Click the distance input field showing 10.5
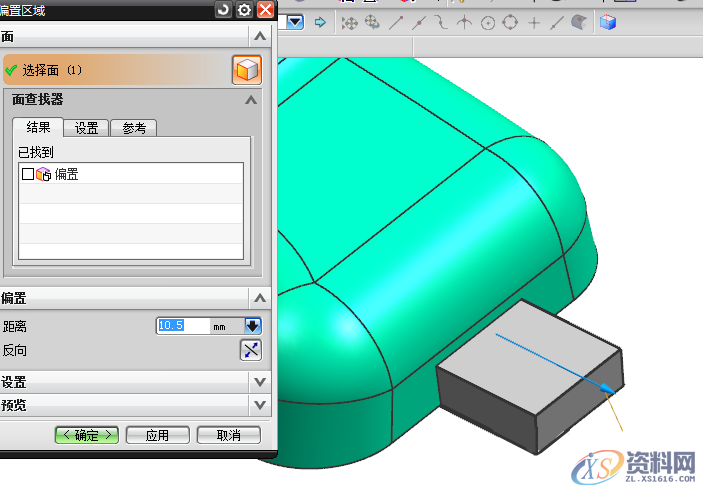 pyautogui.click(x=183, y=326)
